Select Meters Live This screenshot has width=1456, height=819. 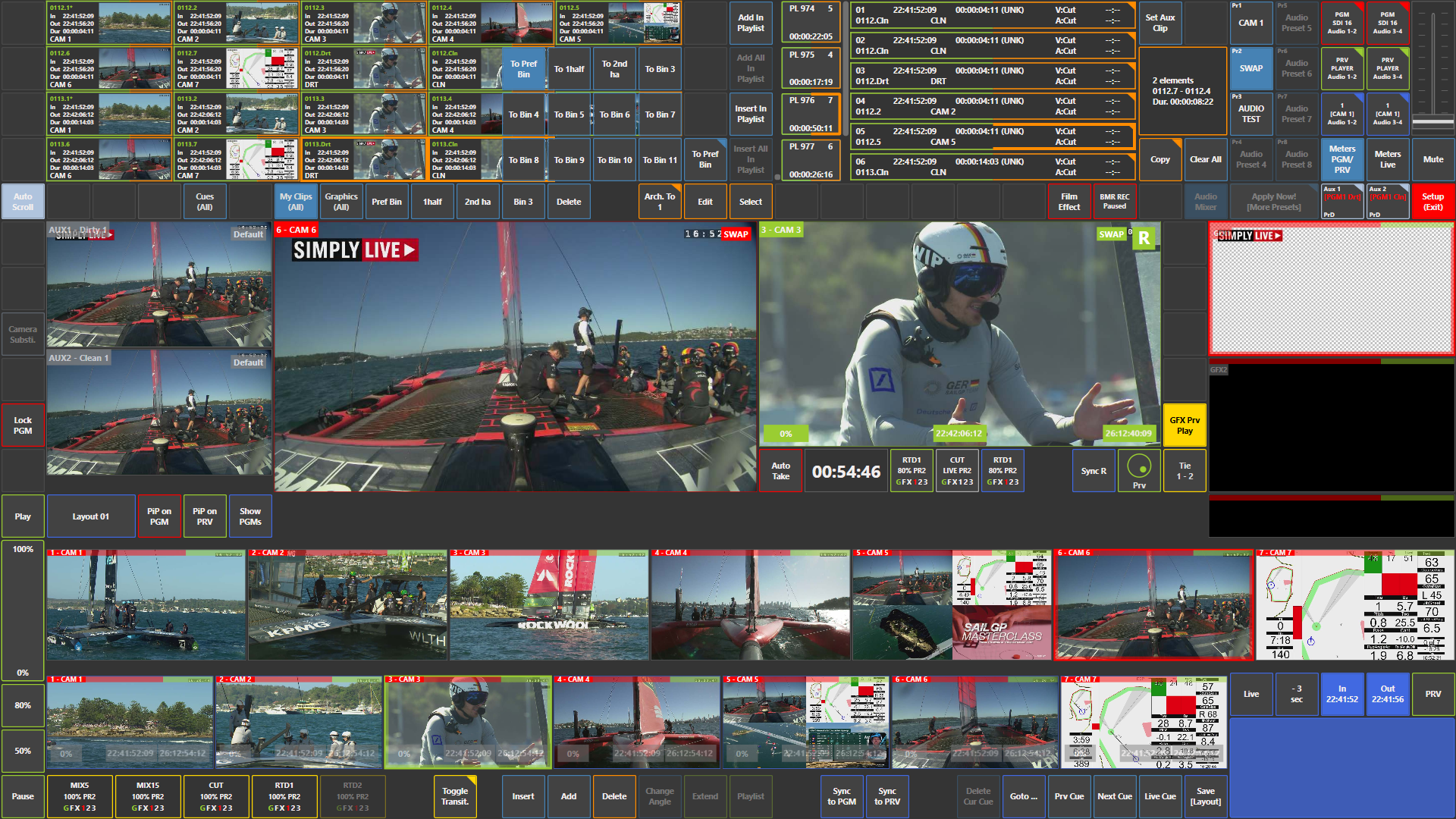(1388, 159)
